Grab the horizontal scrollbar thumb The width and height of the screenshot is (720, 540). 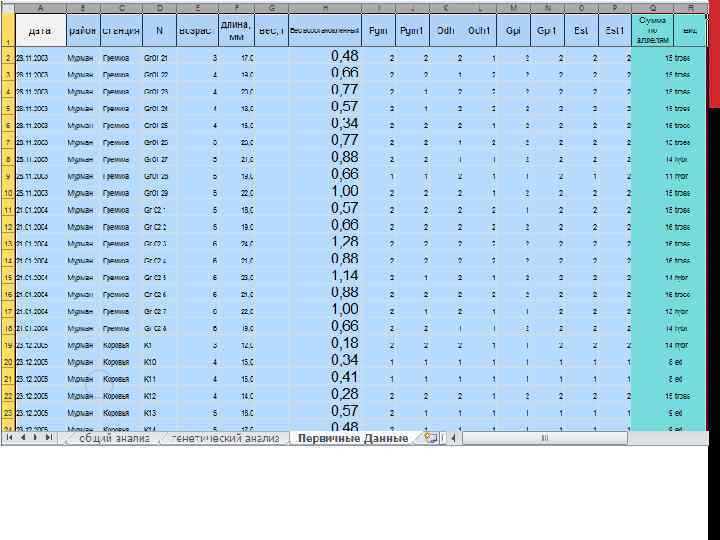click(545, 438)
